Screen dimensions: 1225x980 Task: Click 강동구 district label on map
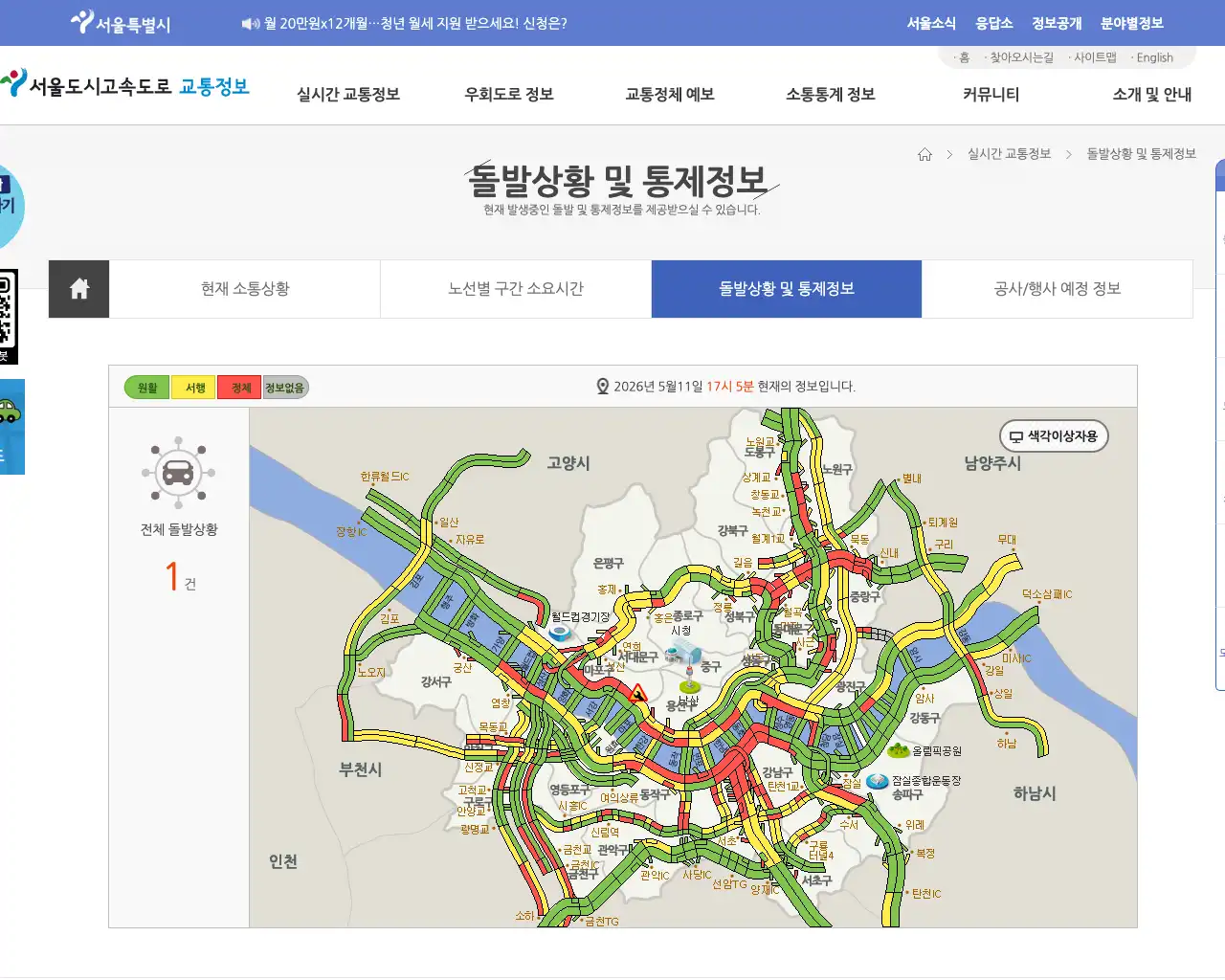(x=924, y=718)
